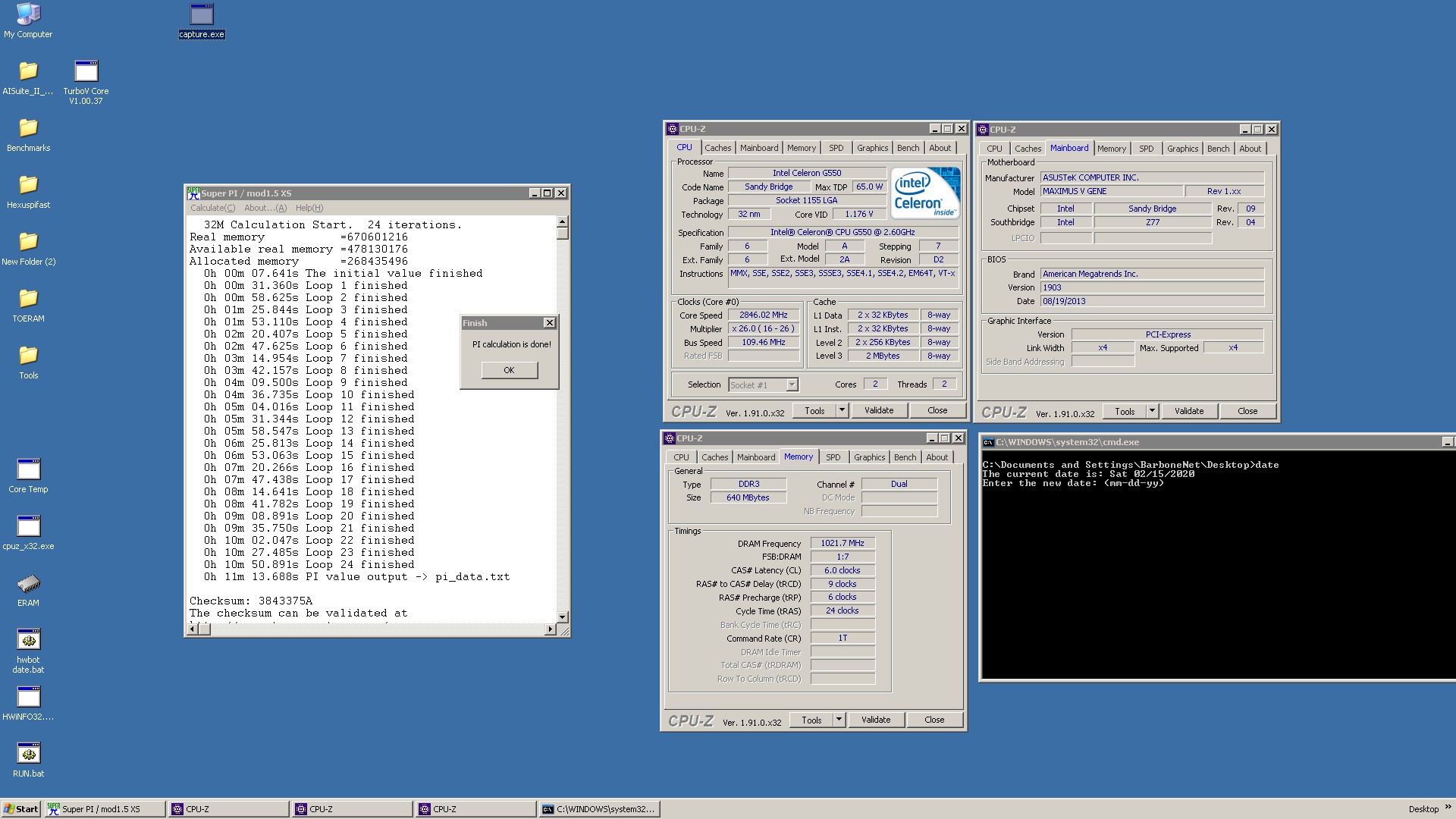Close the Finish dialog
This screenshot has width=1456, height=819.
[550, 323]
